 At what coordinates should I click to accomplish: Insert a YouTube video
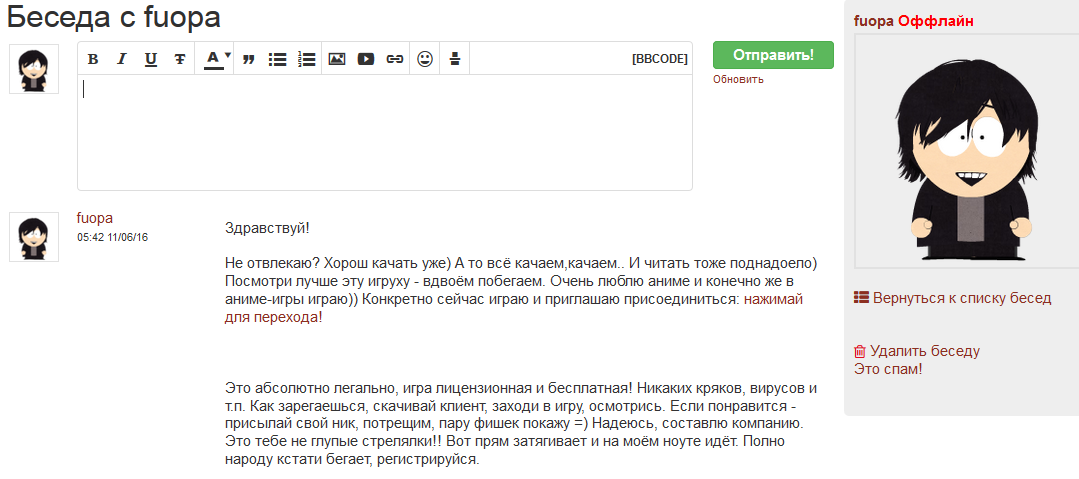(x=366, y=59)
